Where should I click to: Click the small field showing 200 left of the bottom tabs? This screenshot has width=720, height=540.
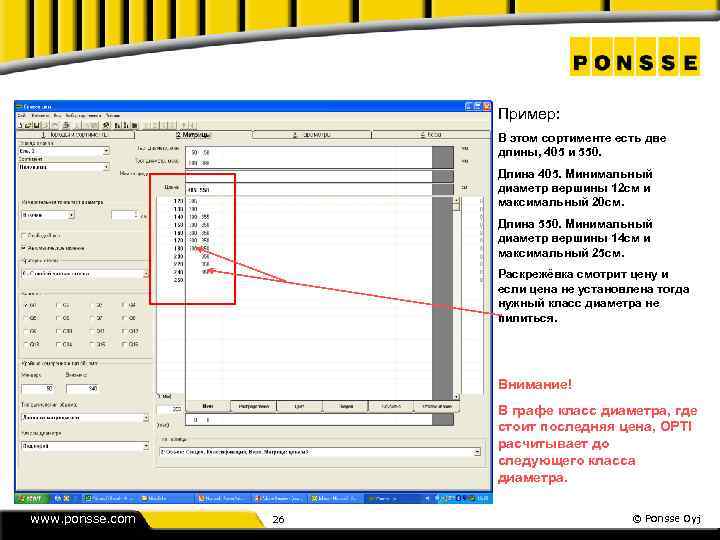pyautogui.click(x=170, y=409)
